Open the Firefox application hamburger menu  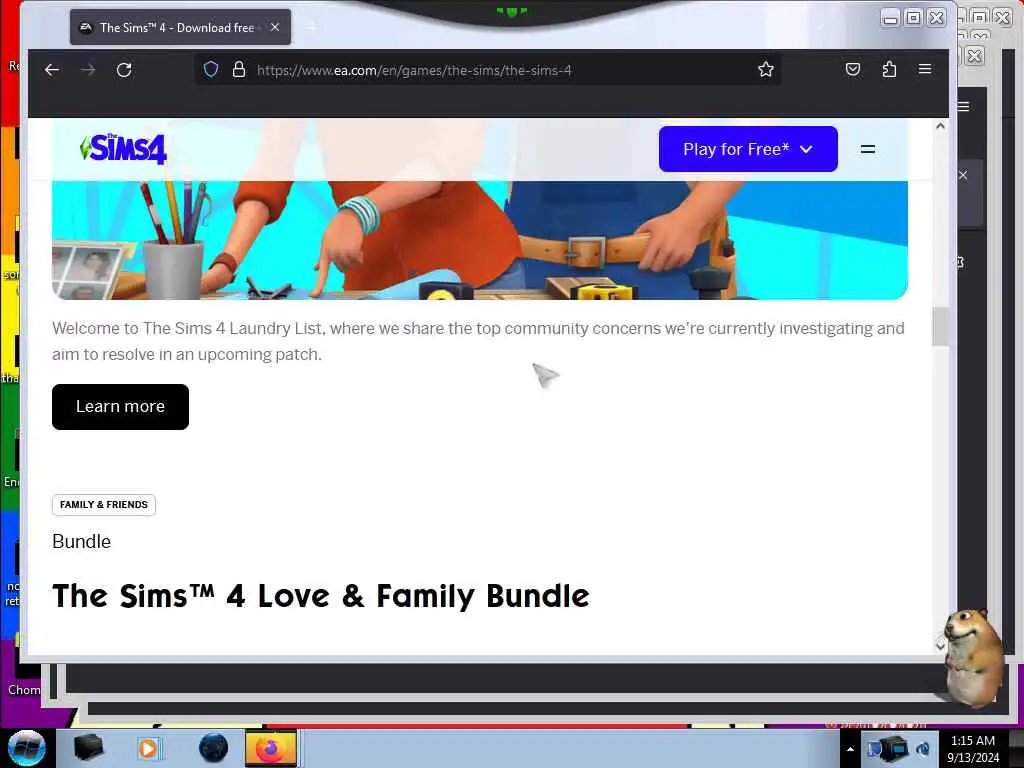[925, 69]
